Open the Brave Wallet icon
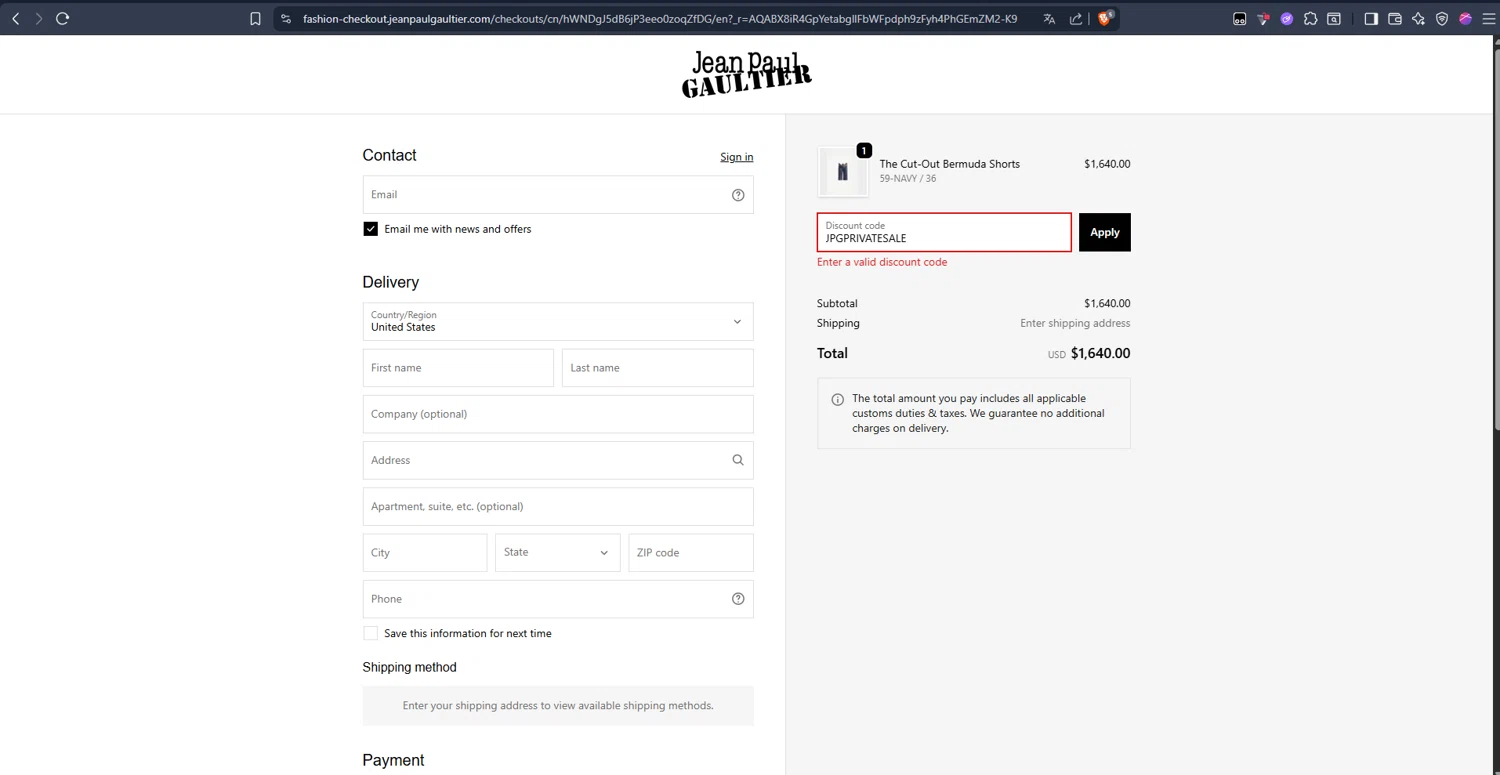 click(1395, 18)
